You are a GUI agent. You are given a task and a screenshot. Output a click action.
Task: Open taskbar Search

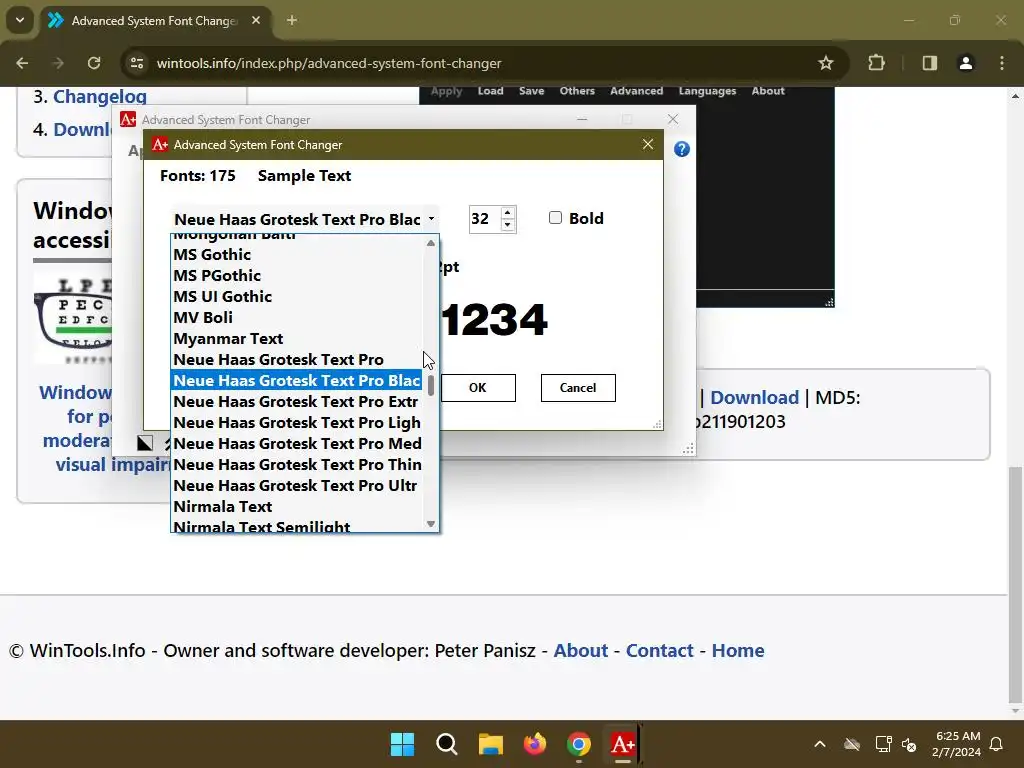pyautogui.click(x=447, y=744)
